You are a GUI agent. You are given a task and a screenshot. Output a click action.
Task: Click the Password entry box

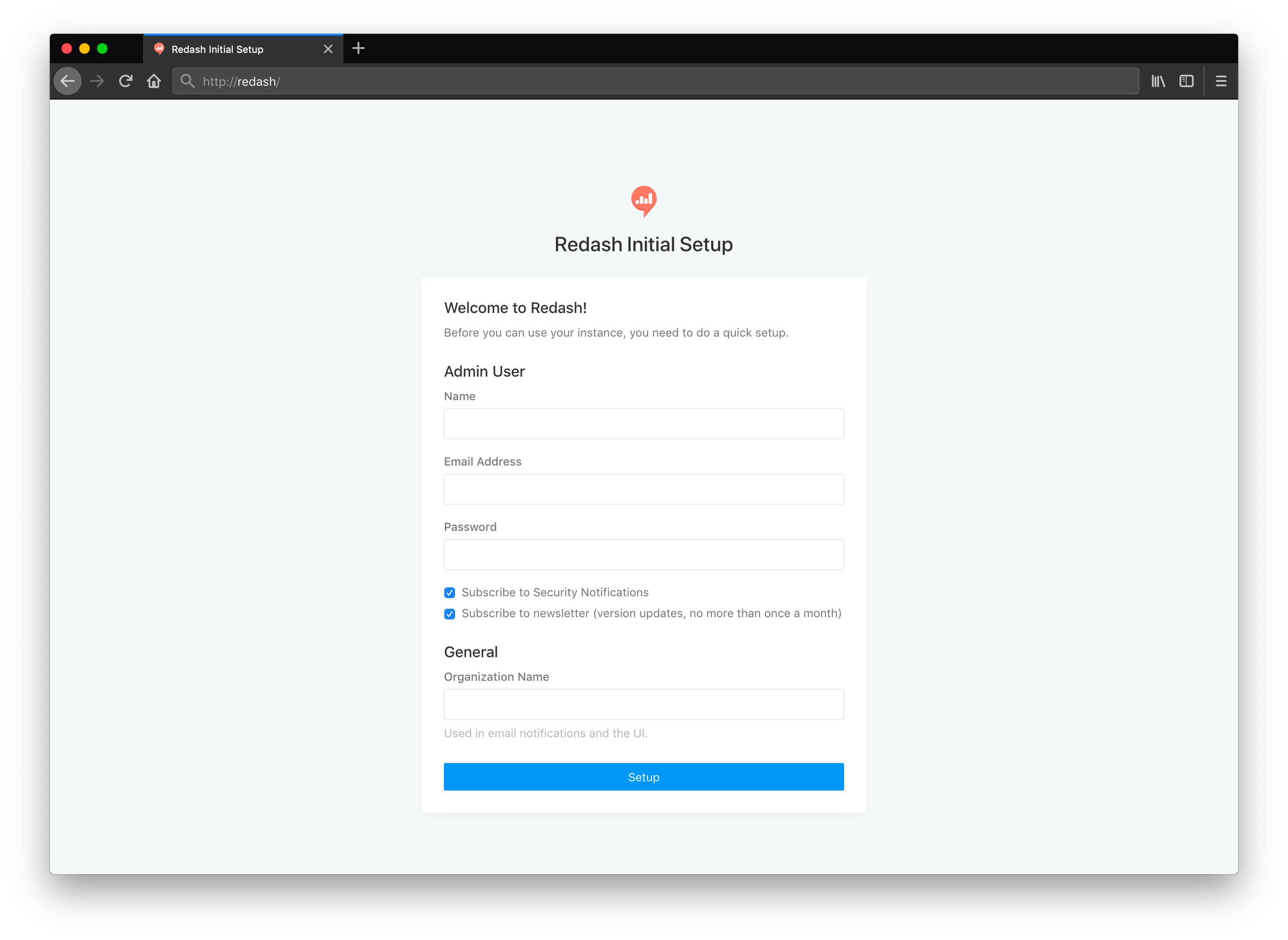click(643, 554)
